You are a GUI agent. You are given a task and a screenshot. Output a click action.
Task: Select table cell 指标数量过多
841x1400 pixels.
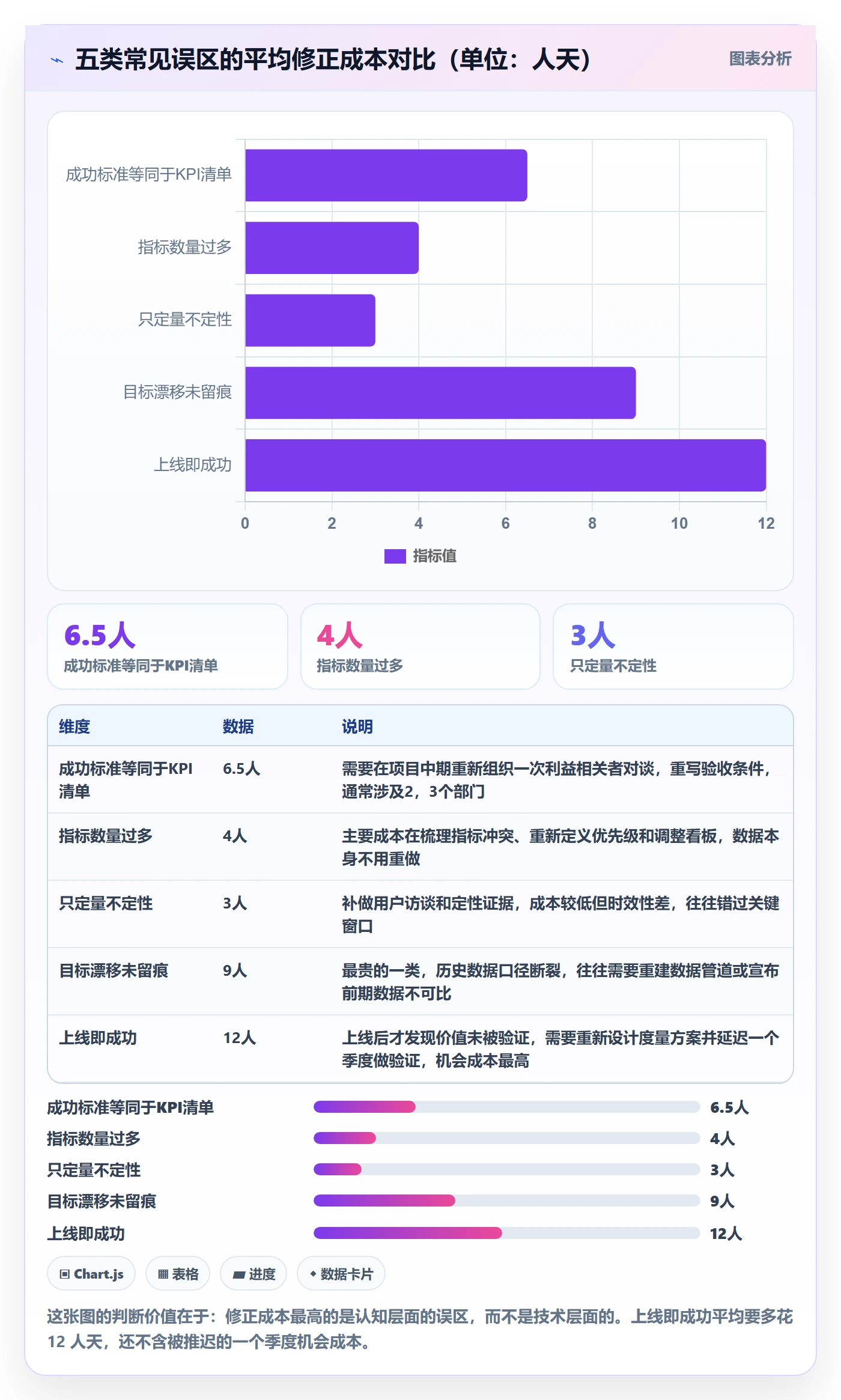(106, 836)
